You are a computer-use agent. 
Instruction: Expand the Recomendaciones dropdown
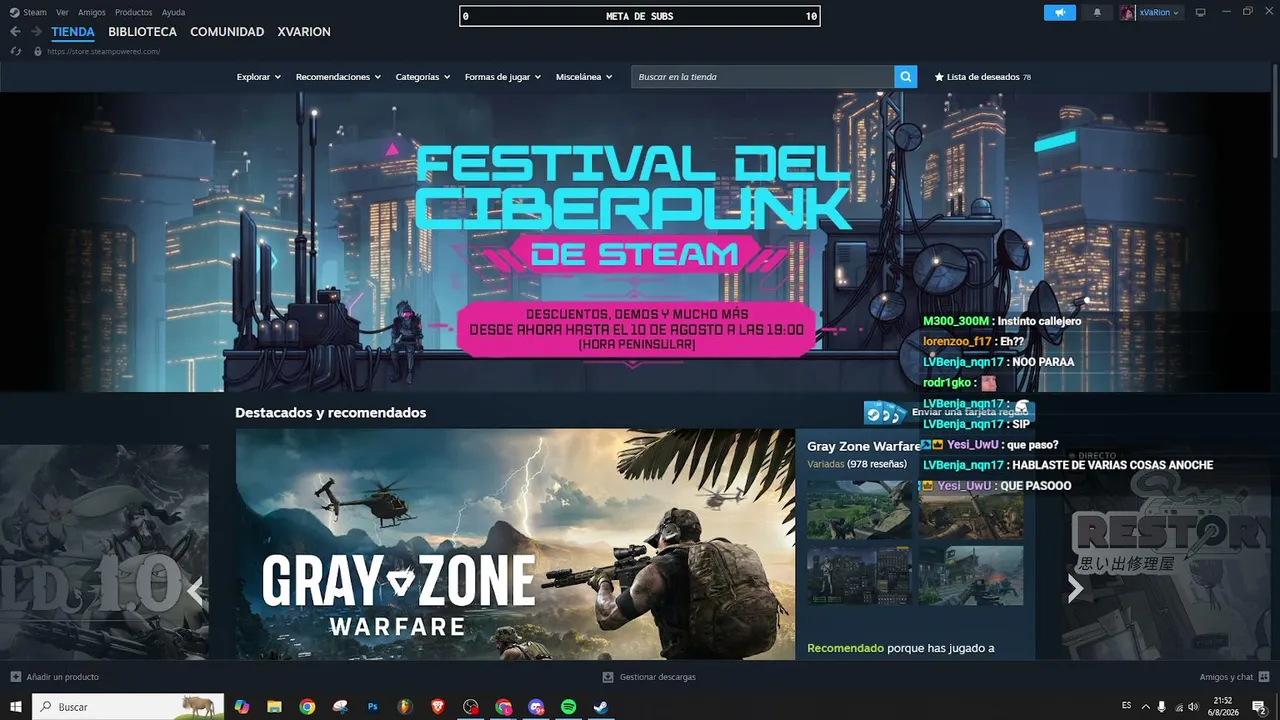click(338, 77)
